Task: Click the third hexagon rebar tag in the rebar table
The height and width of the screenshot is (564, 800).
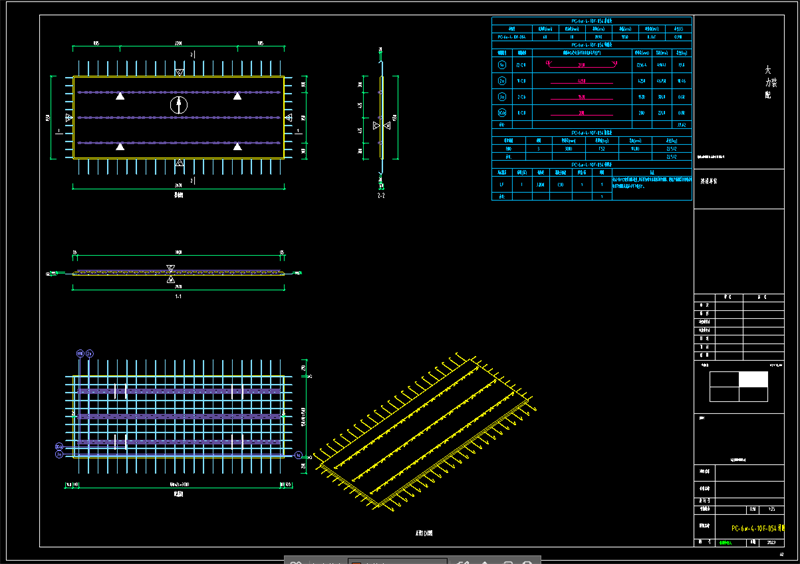Action: 502,96
